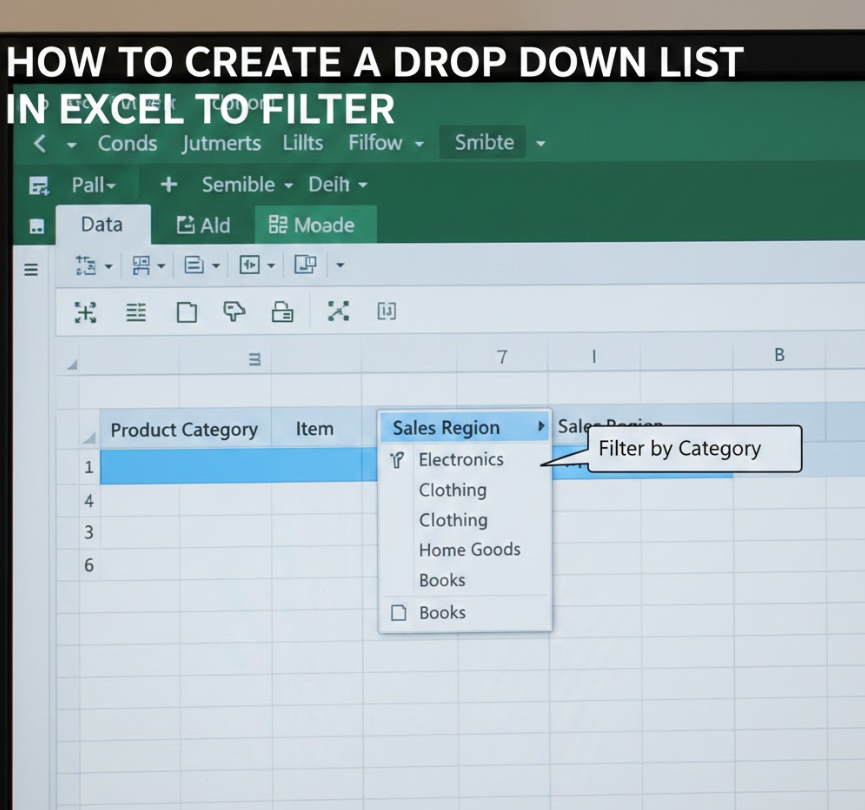Click the Smibte button in top bar
The height and width of the screenshot is (810, 865).
(x=484, y=143)
